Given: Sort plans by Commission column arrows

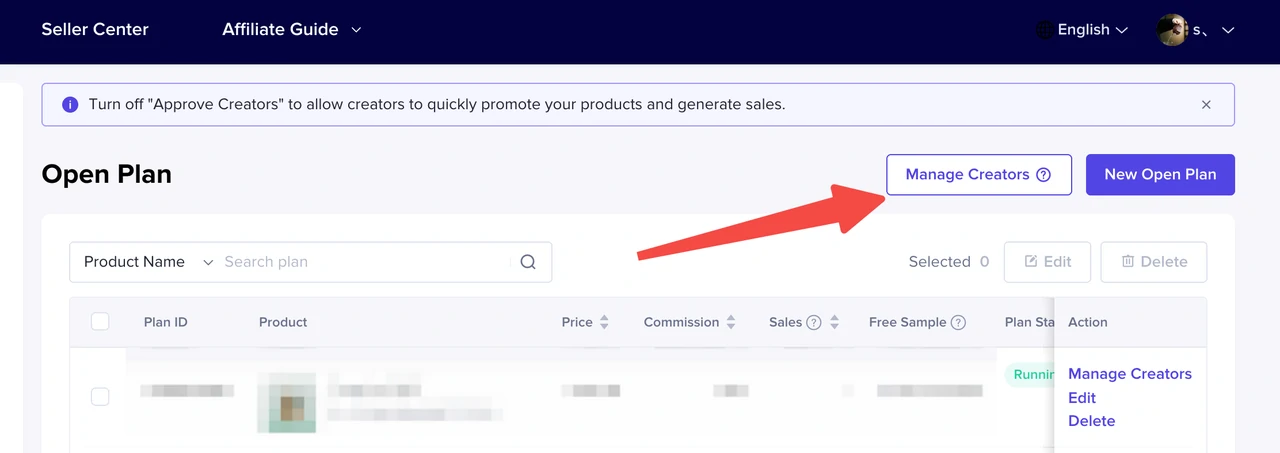Looking at the screenshot, I should pyautogui.click(x=731, y=322).
